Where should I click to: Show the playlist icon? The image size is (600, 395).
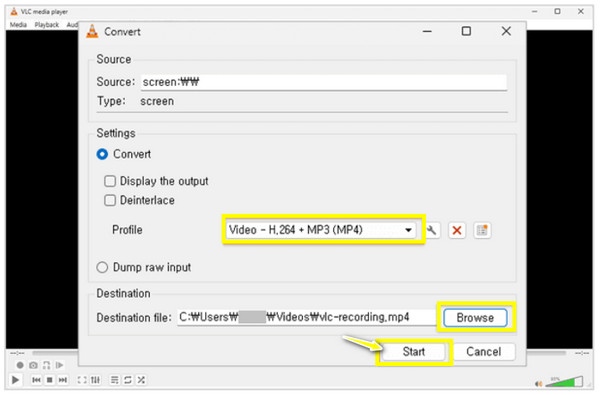114,380
